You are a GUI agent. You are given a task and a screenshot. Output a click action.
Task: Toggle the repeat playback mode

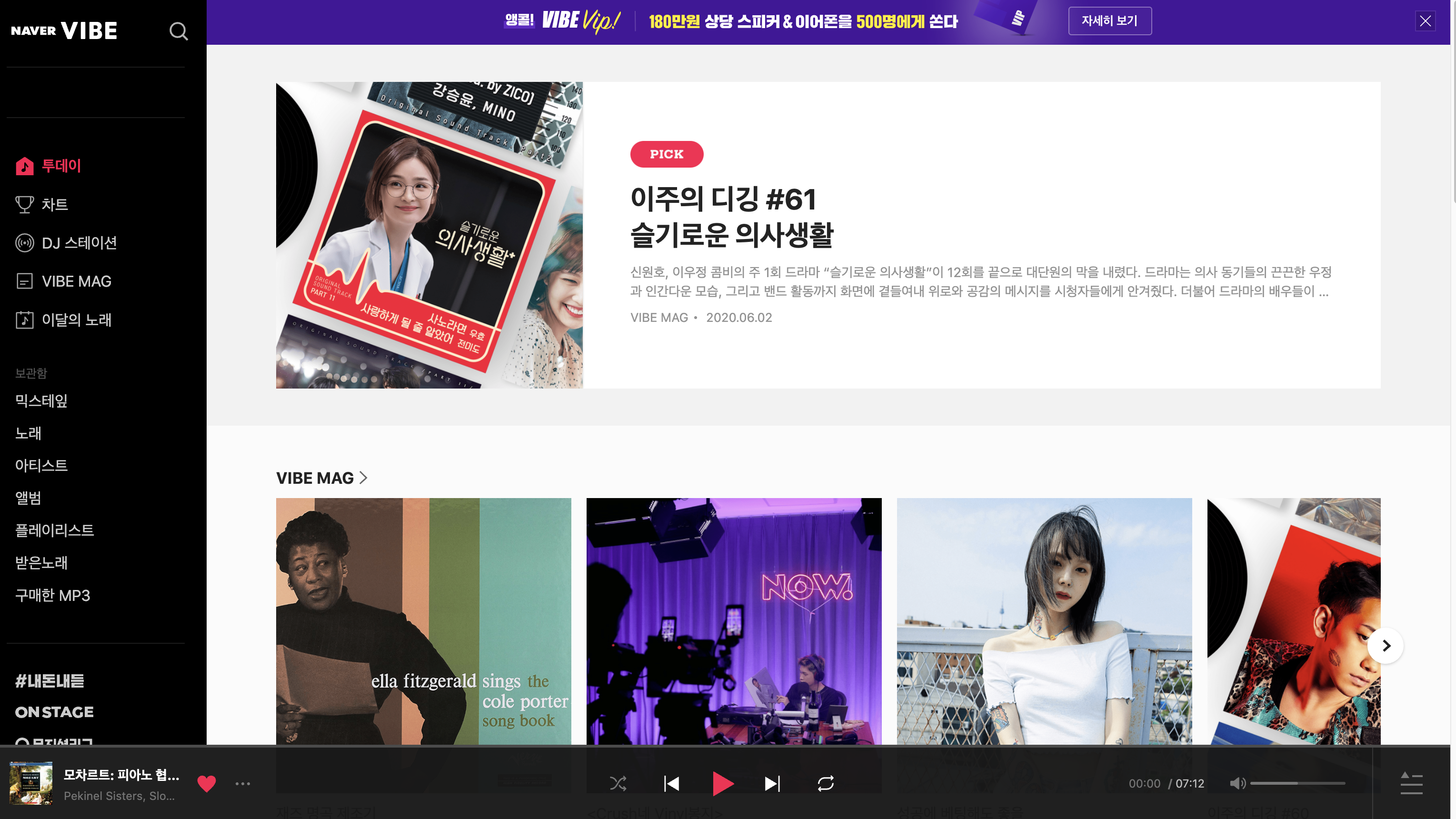825,783
